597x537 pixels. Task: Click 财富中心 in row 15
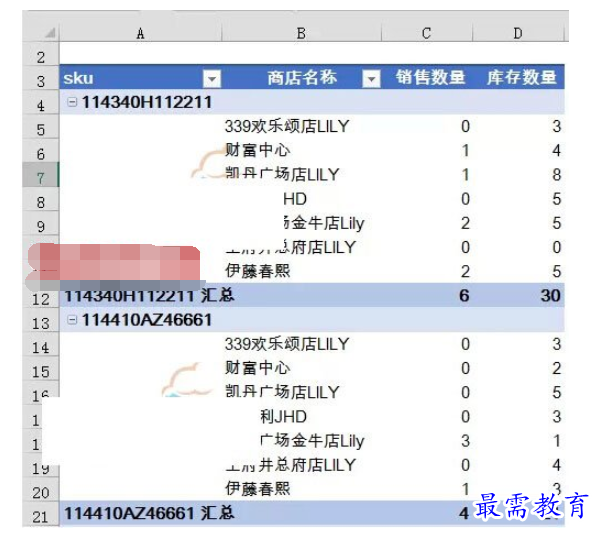click(x=257, y=368)
